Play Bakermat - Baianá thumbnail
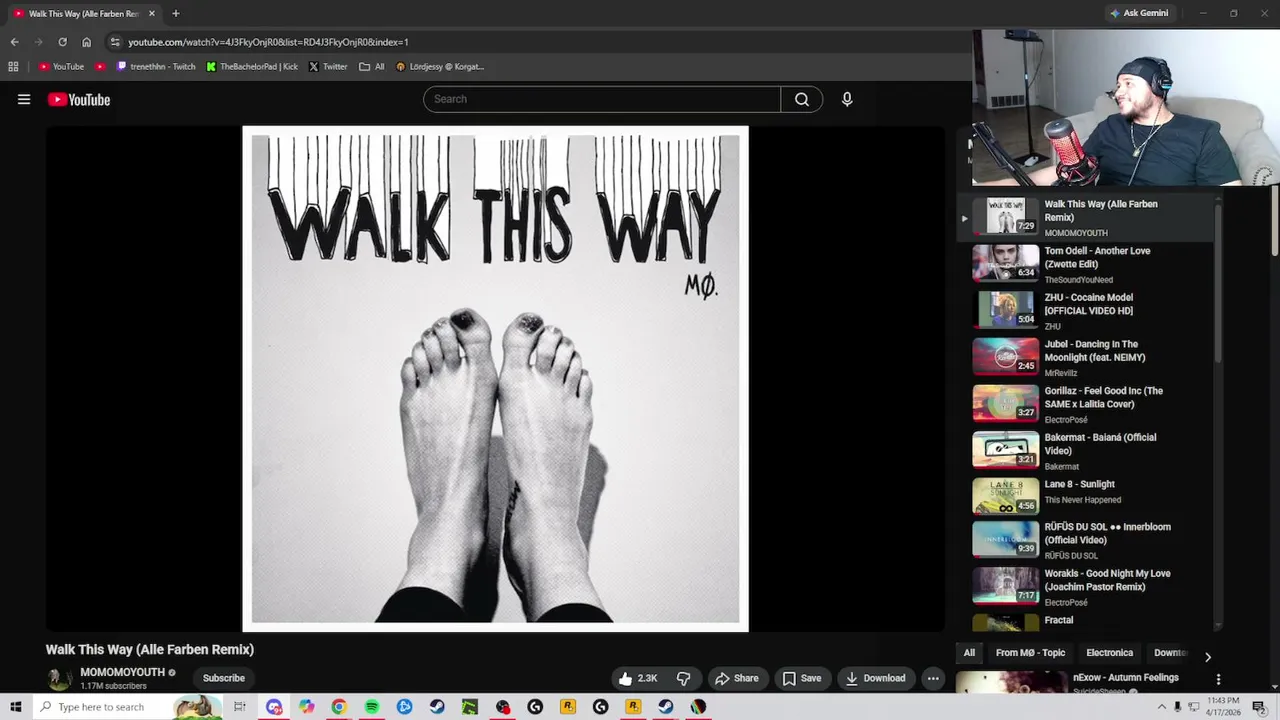Image resolution: width=1280 pixels, height=720 pixels. [x=1006, y=451]
